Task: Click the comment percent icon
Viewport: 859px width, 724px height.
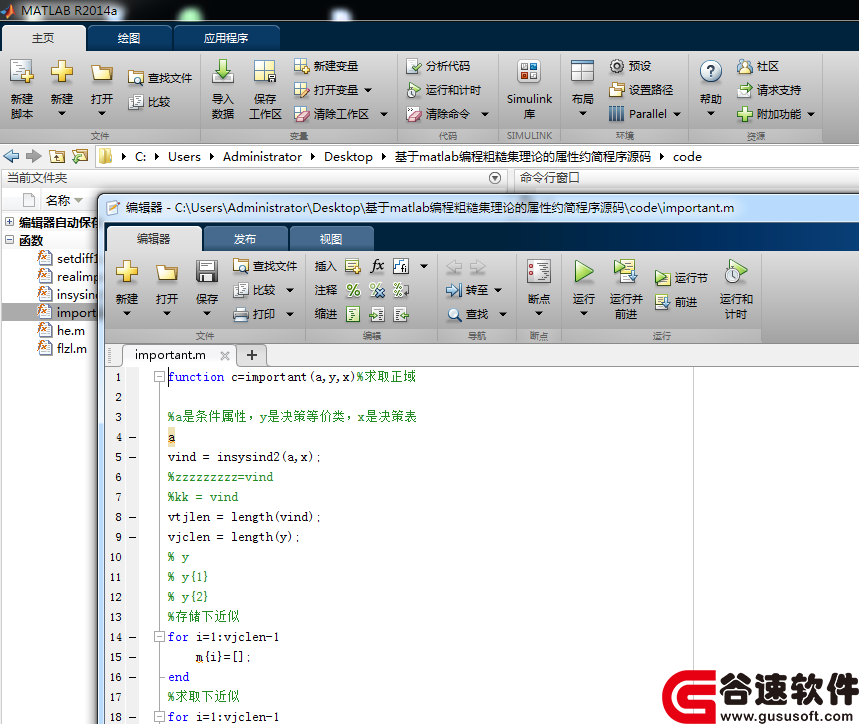Action: [353, 290]
